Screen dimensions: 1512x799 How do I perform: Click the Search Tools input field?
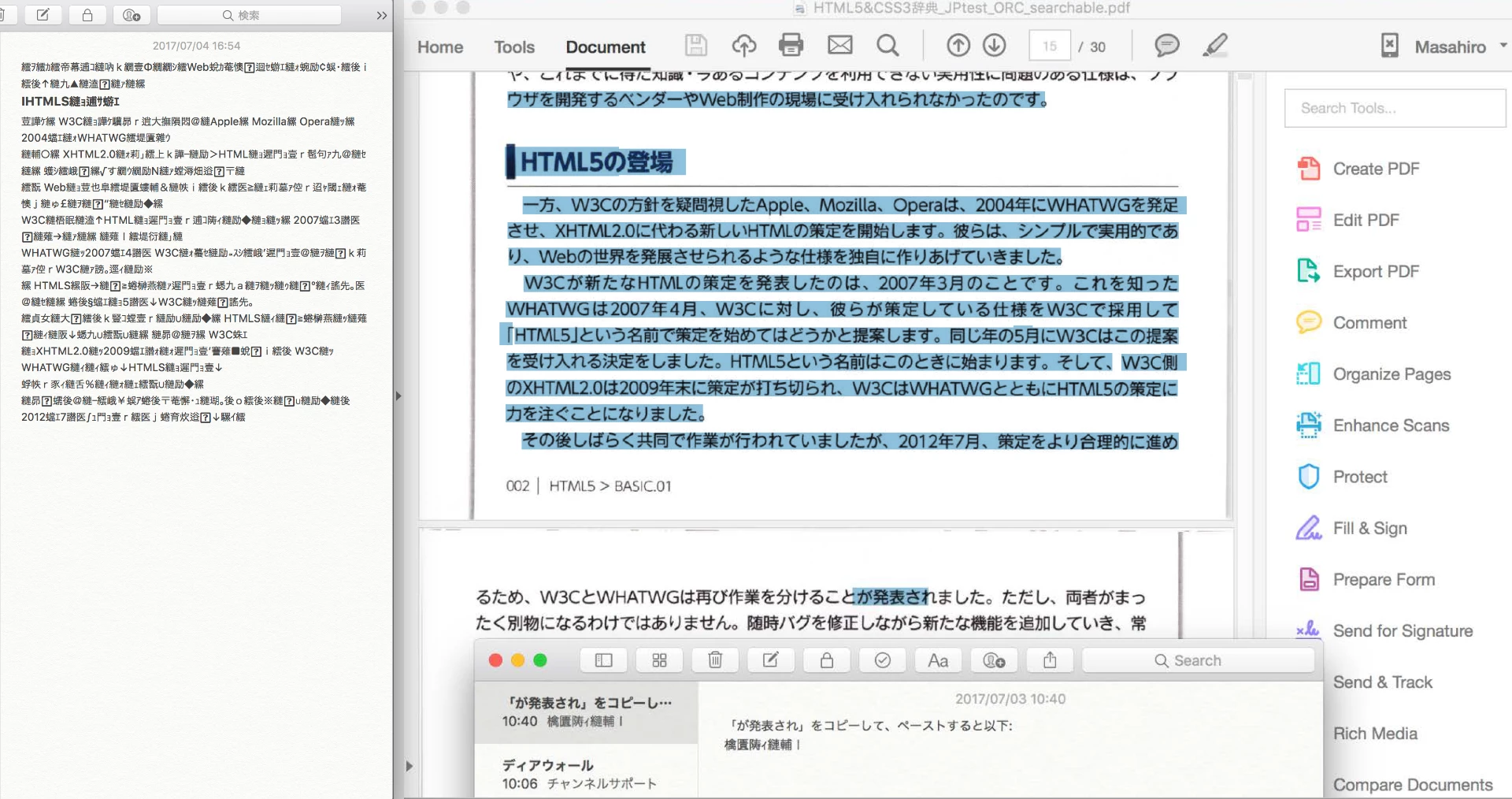click(x=1395, y=108)
